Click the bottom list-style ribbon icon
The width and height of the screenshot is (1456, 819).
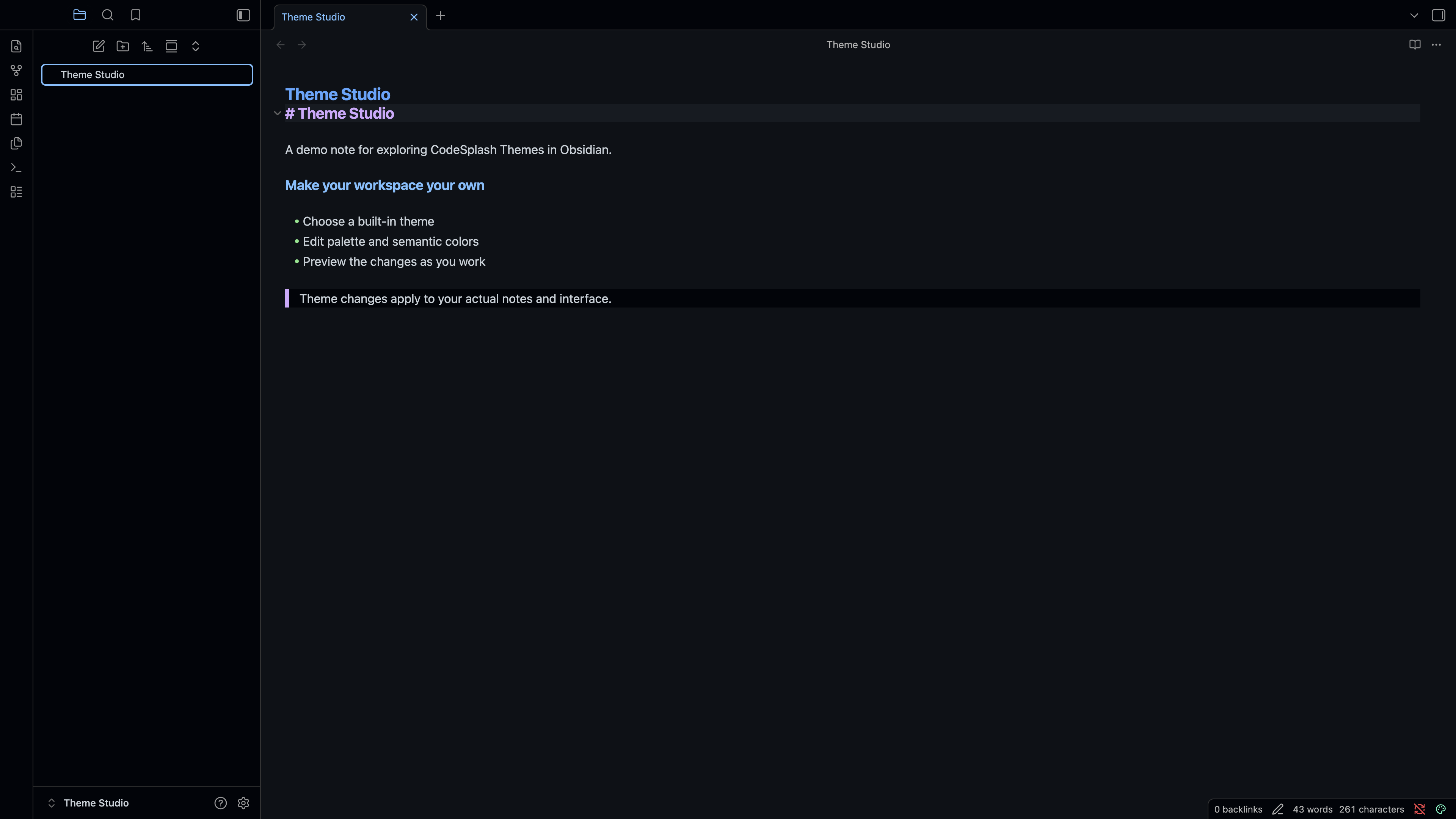pyautogui.click(x=16, y=192)
